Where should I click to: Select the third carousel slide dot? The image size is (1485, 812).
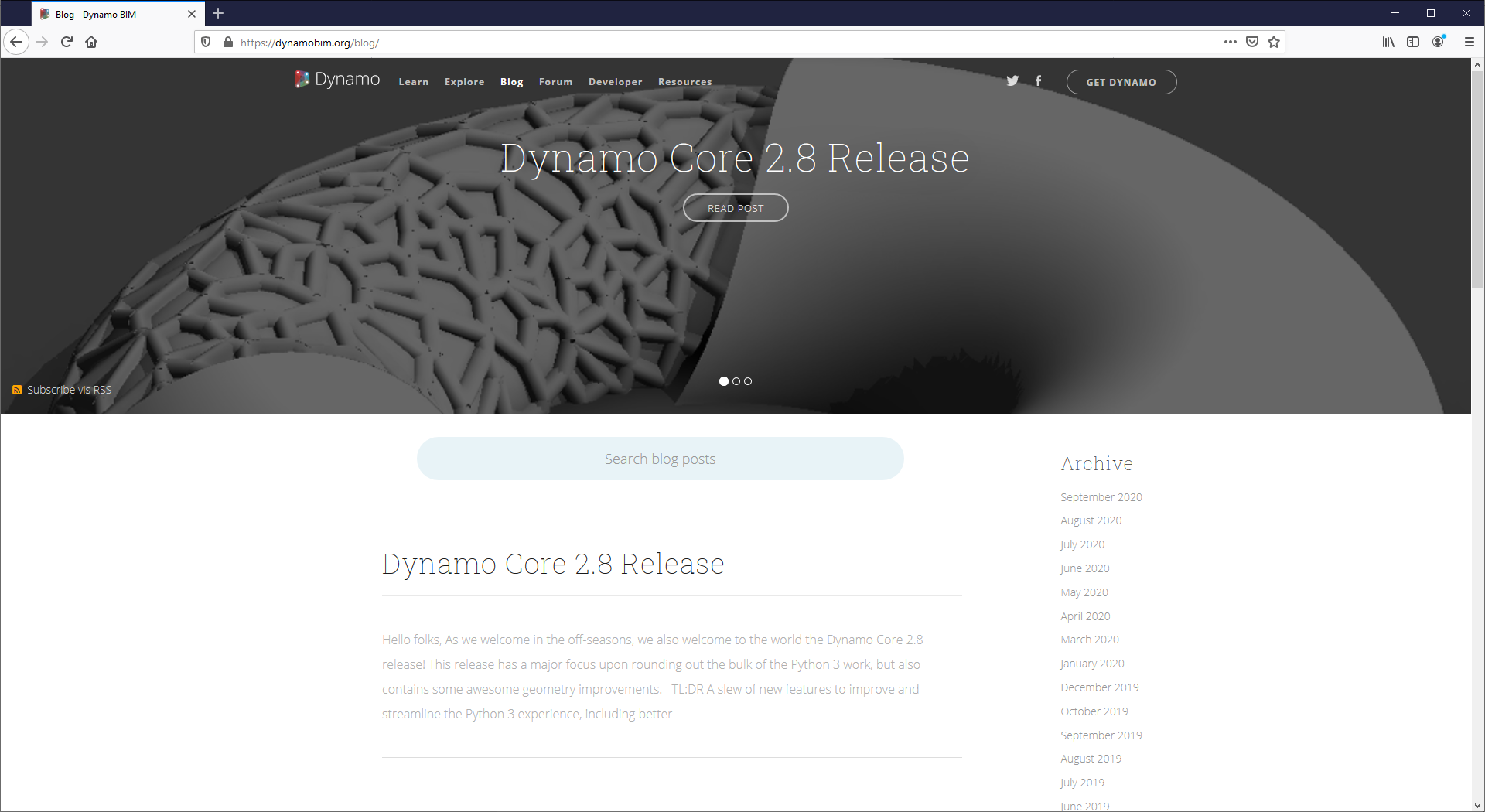748,381
